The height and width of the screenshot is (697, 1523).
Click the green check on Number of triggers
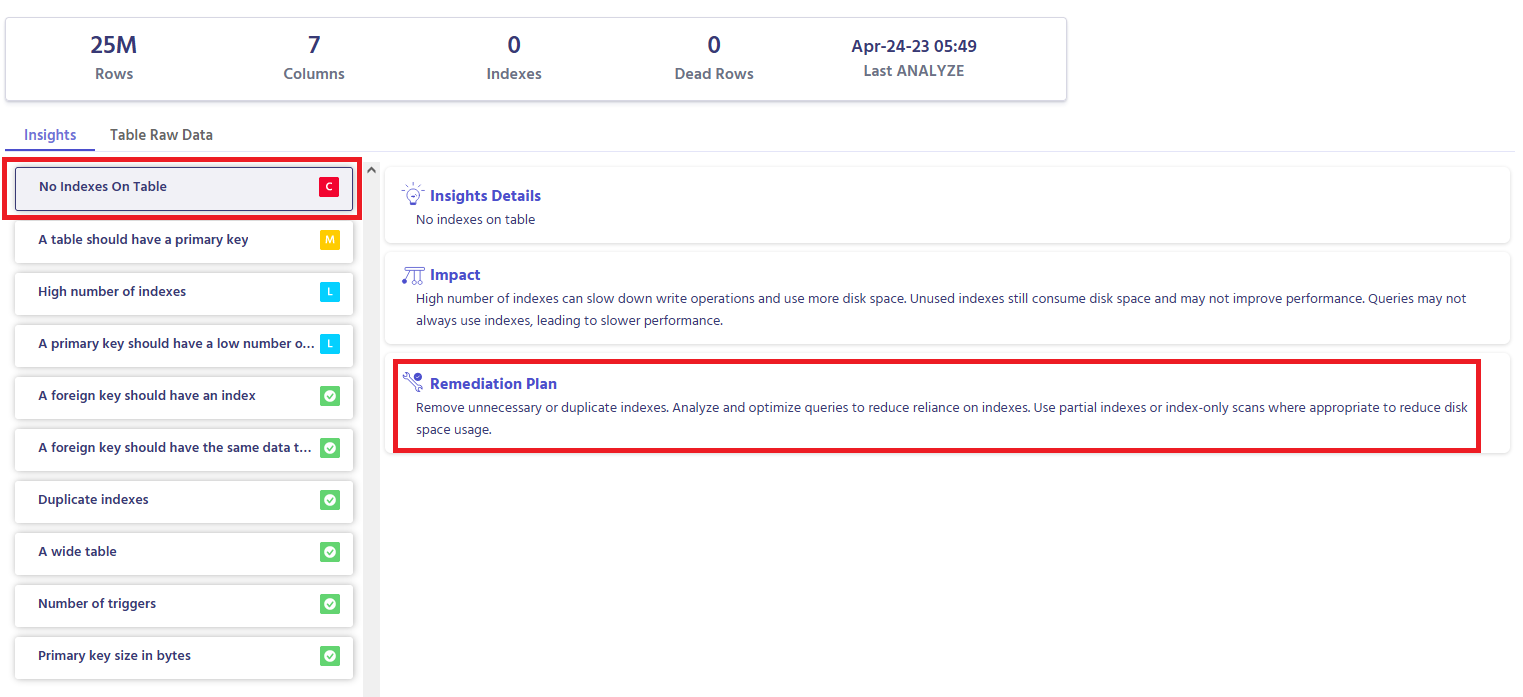click(330, 604)
